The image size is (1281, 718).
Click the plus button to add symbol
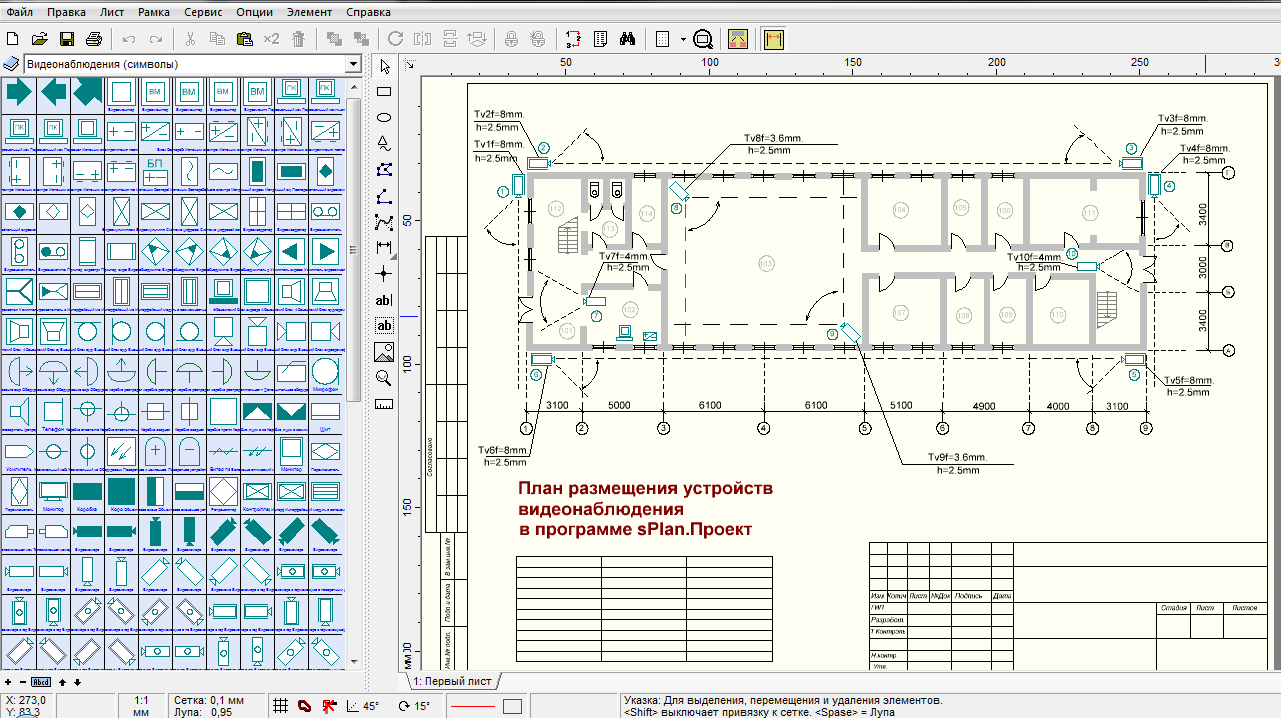coord(9,682)
